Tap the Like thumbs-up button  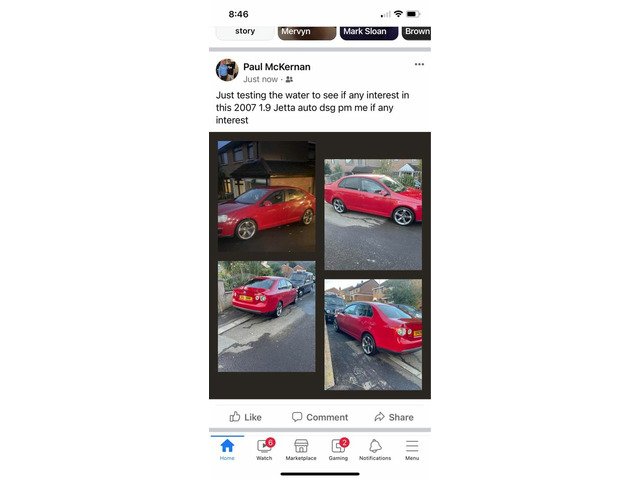245,417
